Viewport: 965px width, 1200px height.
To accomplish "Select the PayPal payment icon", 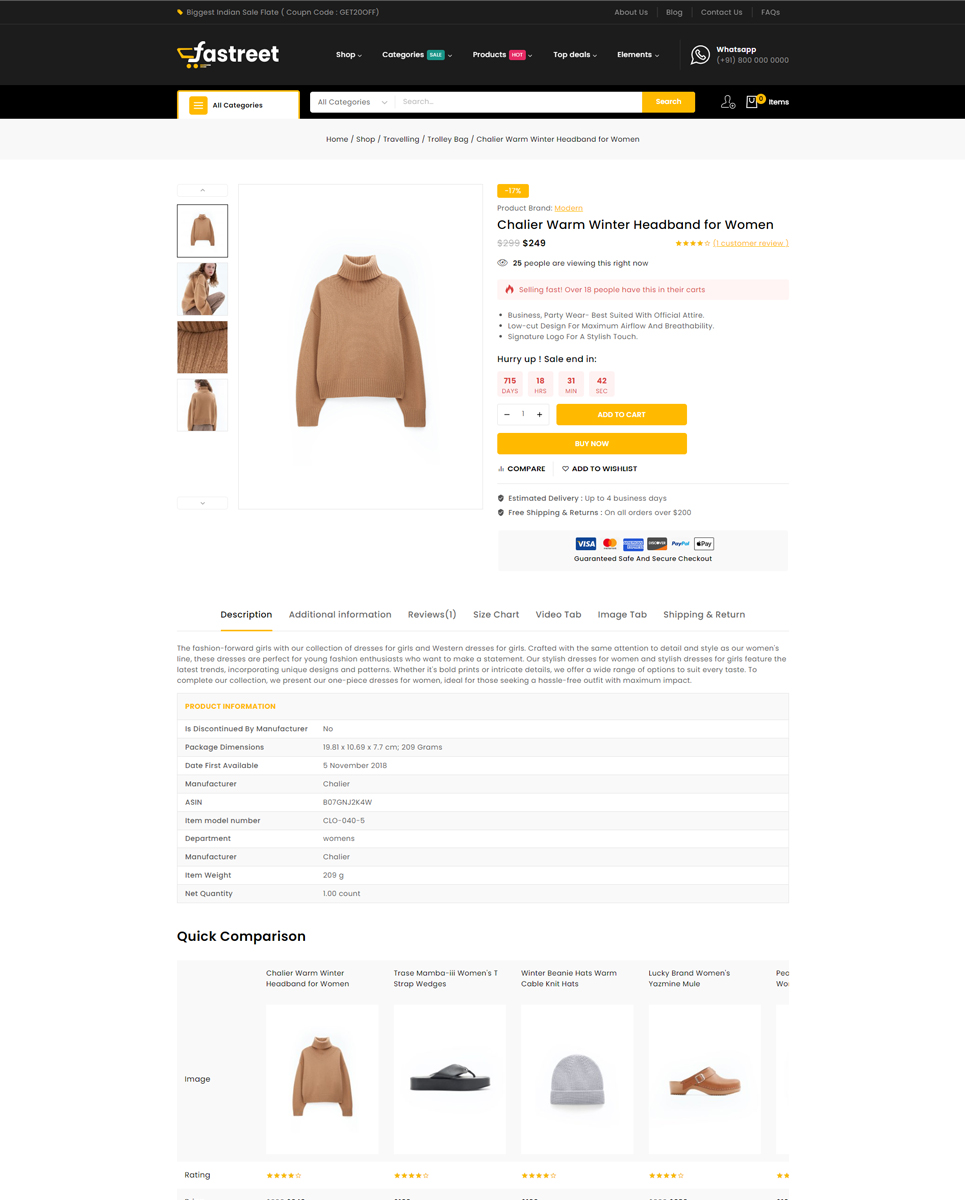I will pos(680,544).
